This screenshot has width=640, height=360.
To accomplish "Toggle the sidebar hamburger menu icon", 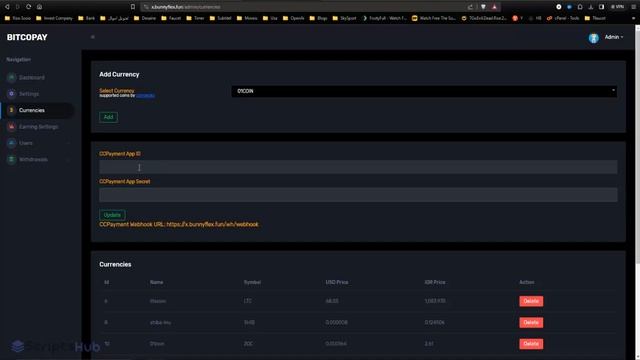I will (93, 37).
